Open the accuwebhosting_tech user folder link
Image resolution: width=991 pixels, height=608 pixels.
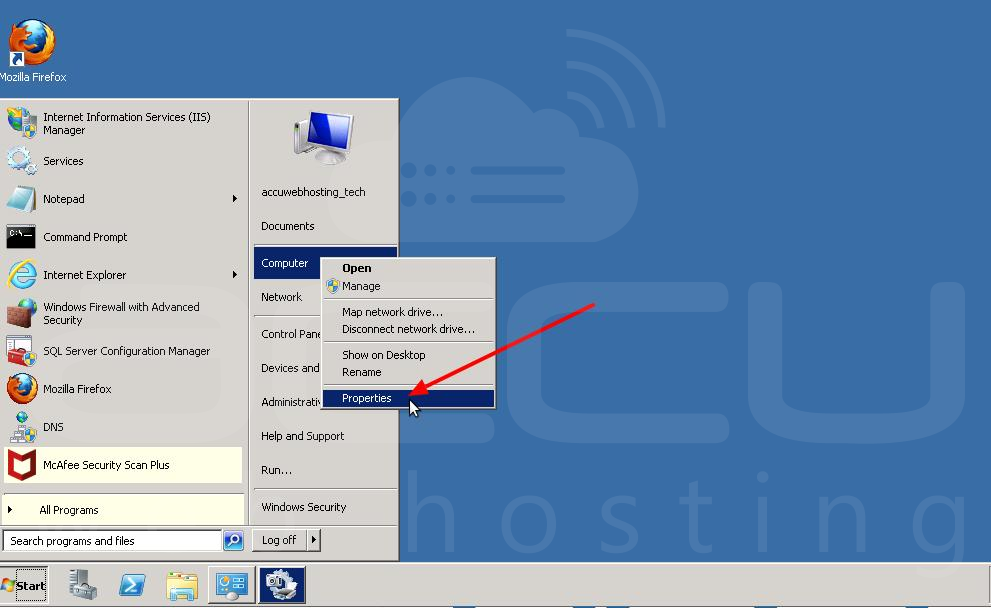point(313,192)
